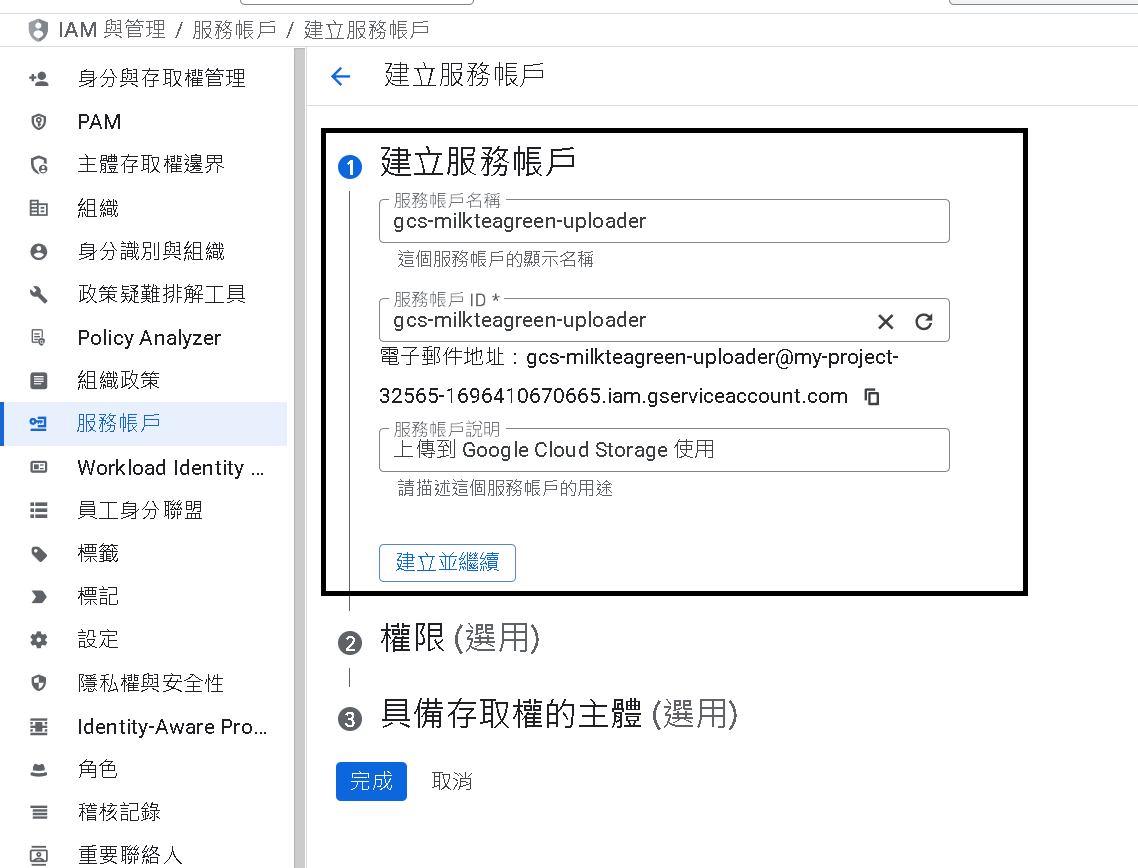Open 身分與存取權管理 in sidebar
The height and width of the screenshot is (868, 1138).
145,78
